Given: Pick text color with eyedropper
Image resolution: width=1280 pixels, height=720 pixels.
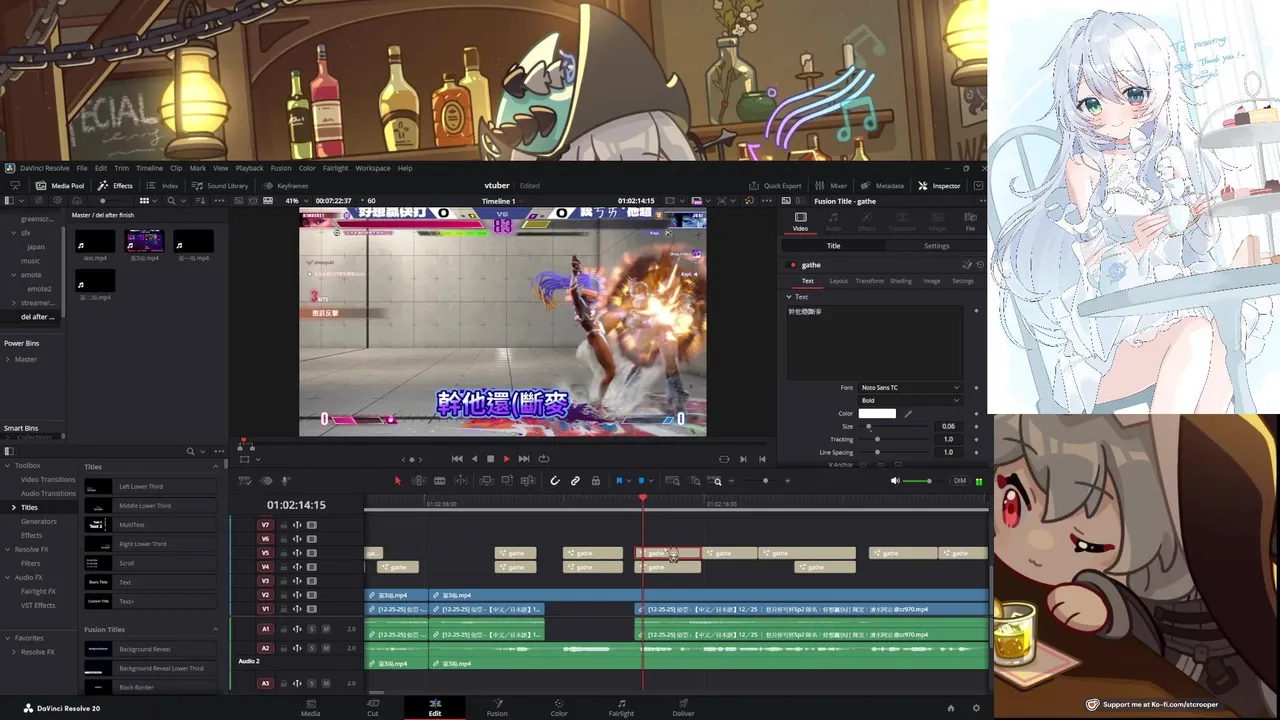Looking at the screenshot, I should (x=908, y=414).
